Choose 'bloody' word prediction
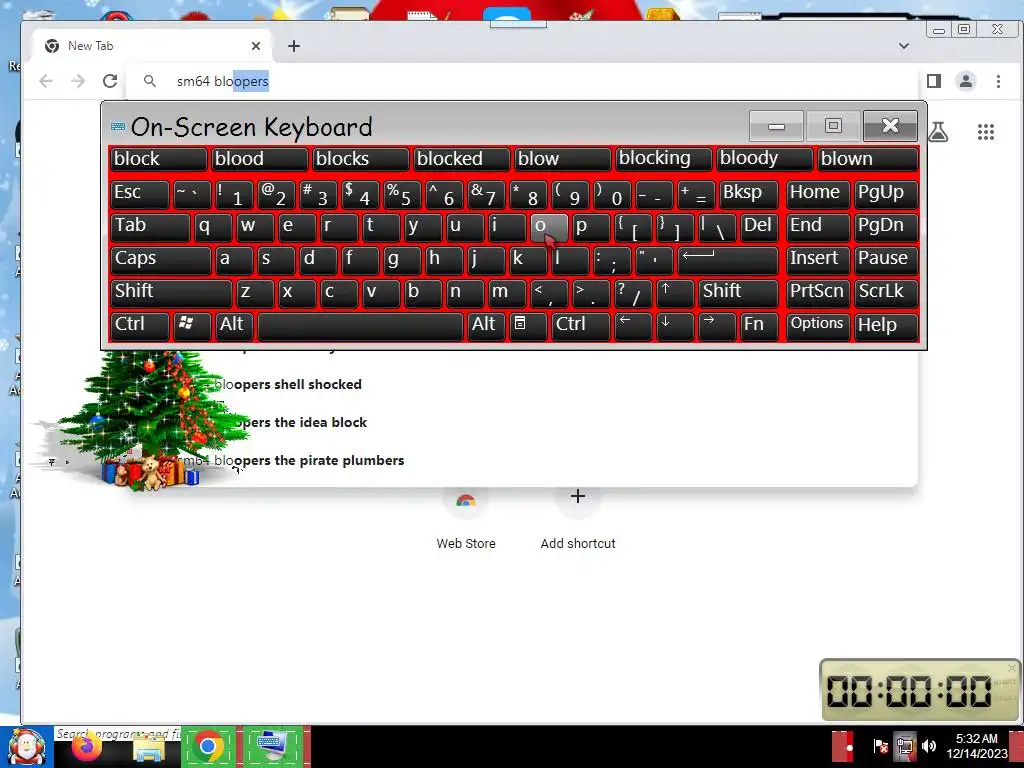This screenshot has width=1024, height=768. point(764,159)
